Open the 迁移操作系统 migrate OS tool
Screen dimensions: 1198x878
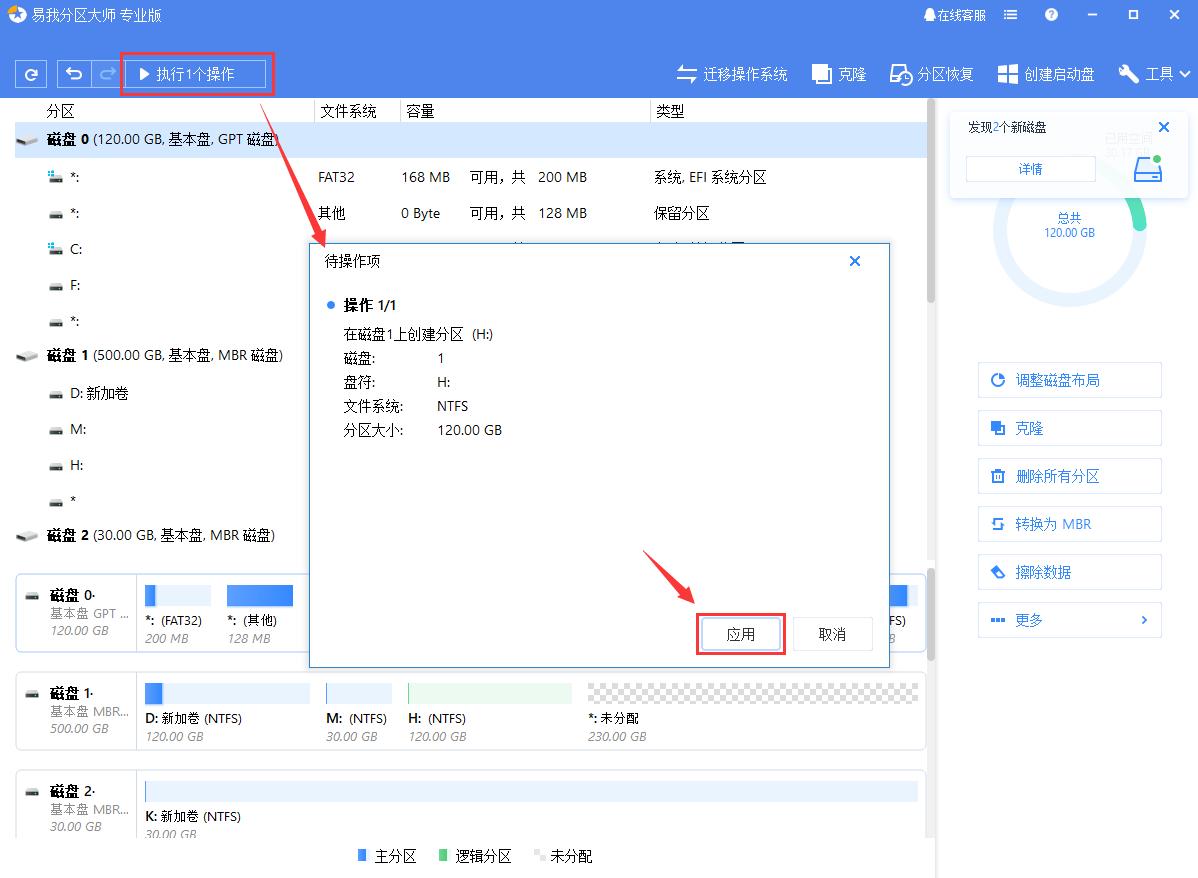coord(733,73)
